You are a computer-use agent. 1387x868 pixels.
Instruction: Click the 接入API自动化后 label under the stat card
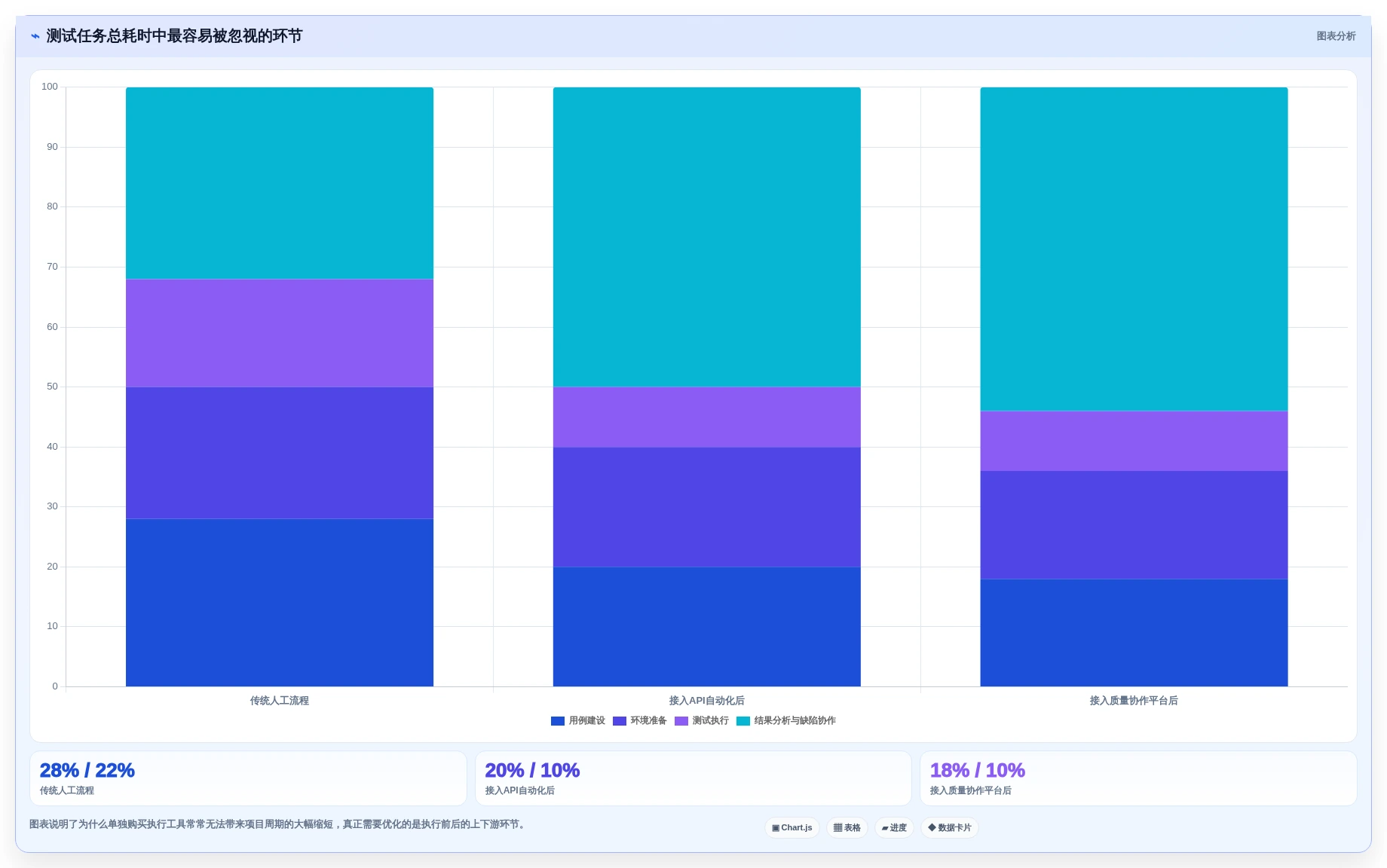pyautogui.click(x=520, y=790)
